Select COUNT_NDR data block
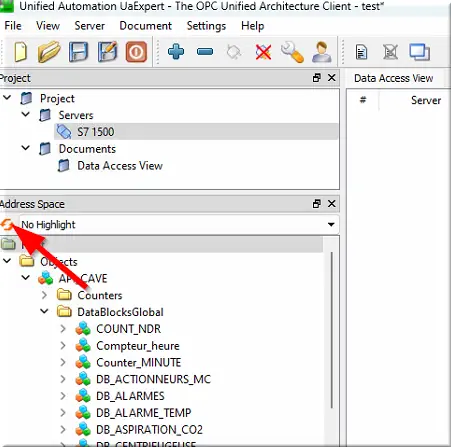The image size is (451, 447). (128, 329)
